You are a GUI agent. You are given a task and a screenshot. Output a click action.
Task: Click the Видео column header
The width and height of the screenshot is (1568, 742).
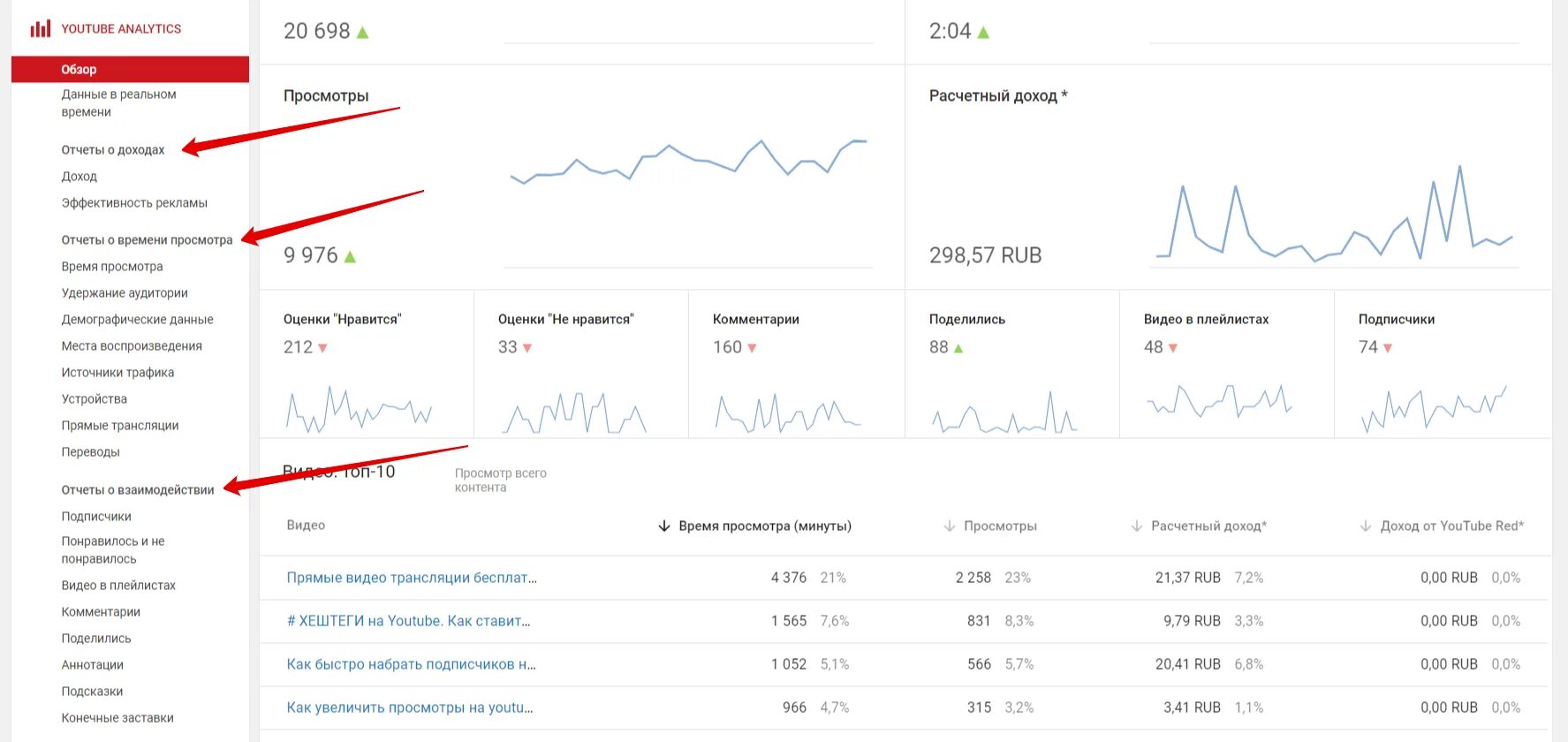[x=306, y=526]
